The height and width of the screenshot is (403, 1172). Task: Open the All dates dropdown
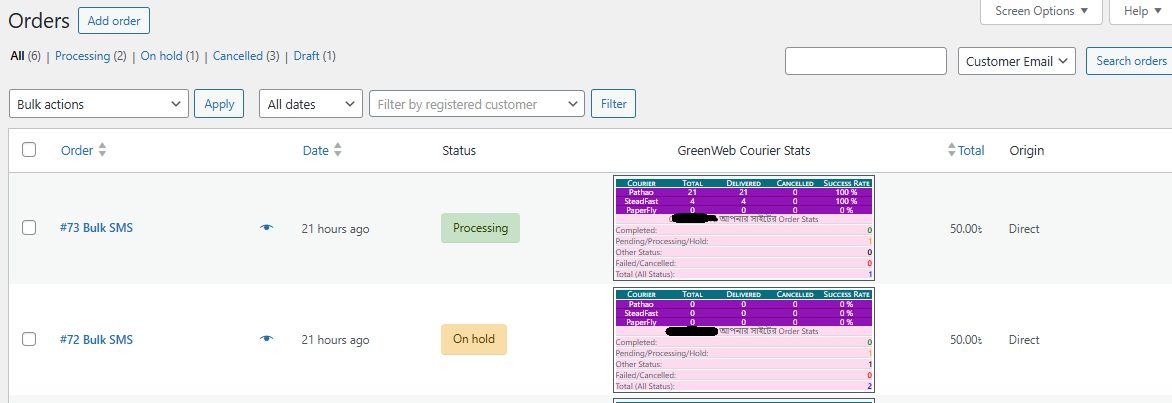[311, 104]
